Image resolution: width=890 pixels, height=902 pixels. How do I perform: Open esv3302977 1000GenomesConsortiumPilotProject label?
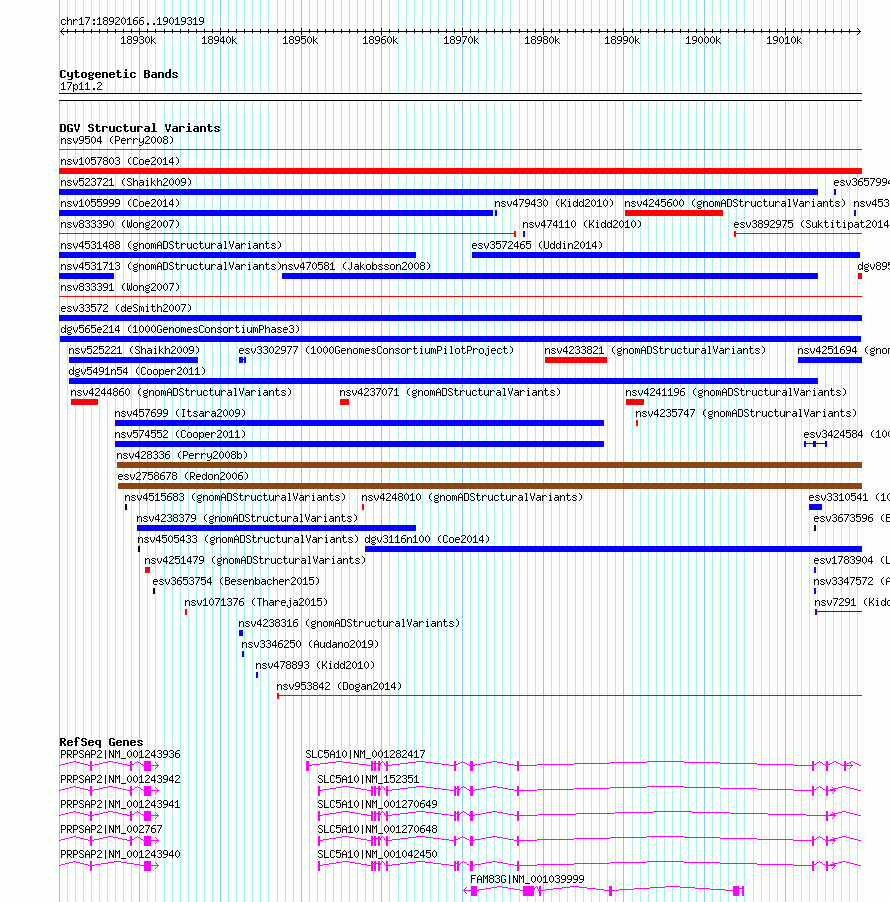376,350
